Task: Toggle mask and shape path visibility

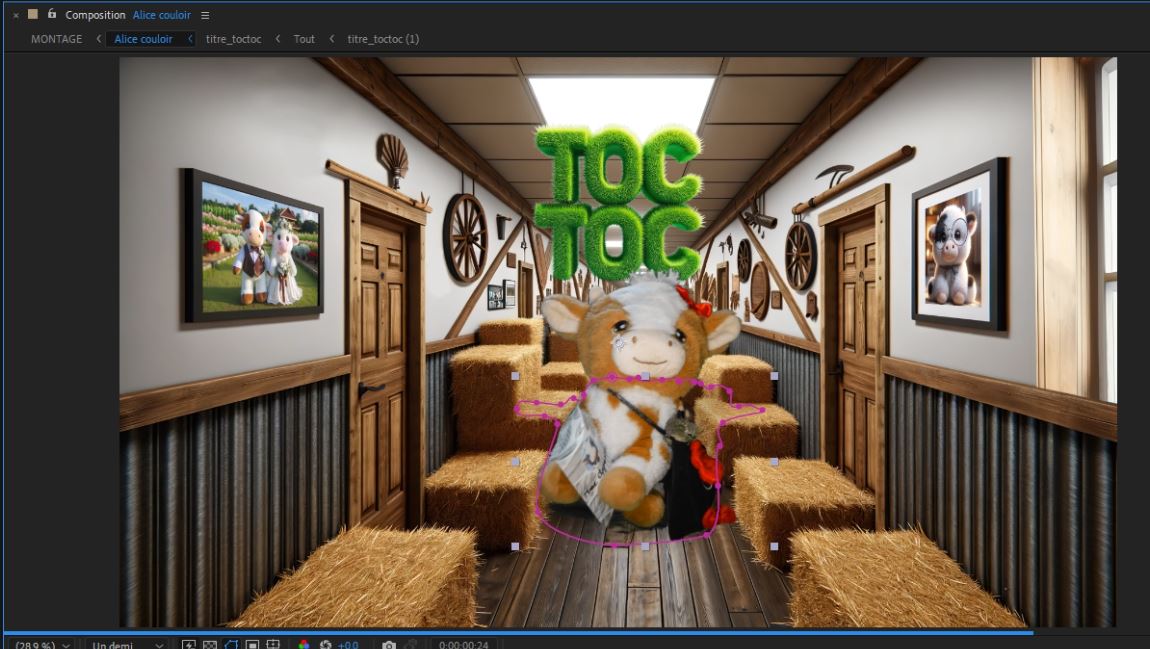Action: coord(231,644)
